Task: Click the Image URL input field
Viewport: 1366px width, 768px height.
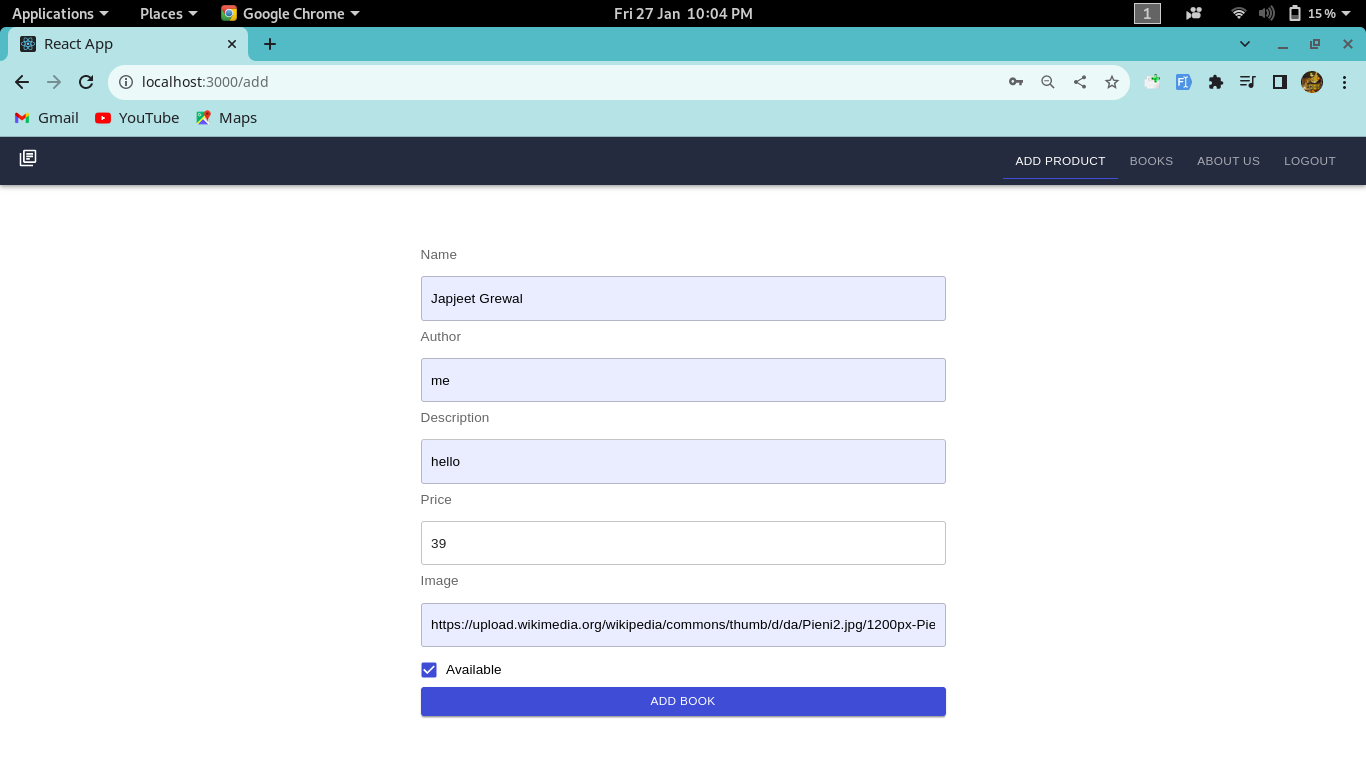Action: 683,625
